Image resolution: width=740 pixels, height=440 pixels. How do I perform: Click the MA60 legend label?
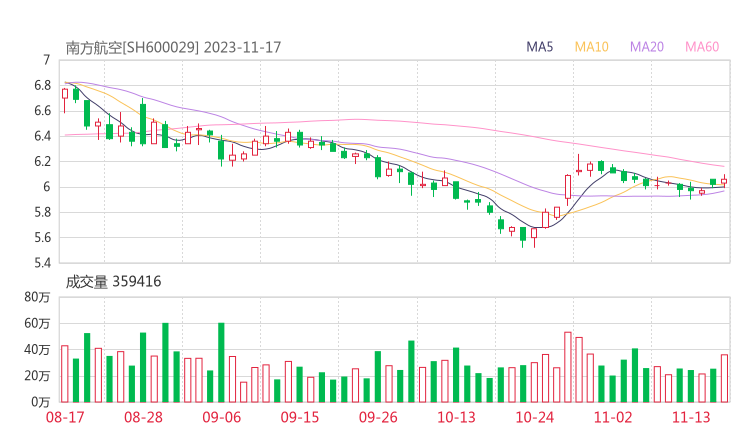point(701,47)
